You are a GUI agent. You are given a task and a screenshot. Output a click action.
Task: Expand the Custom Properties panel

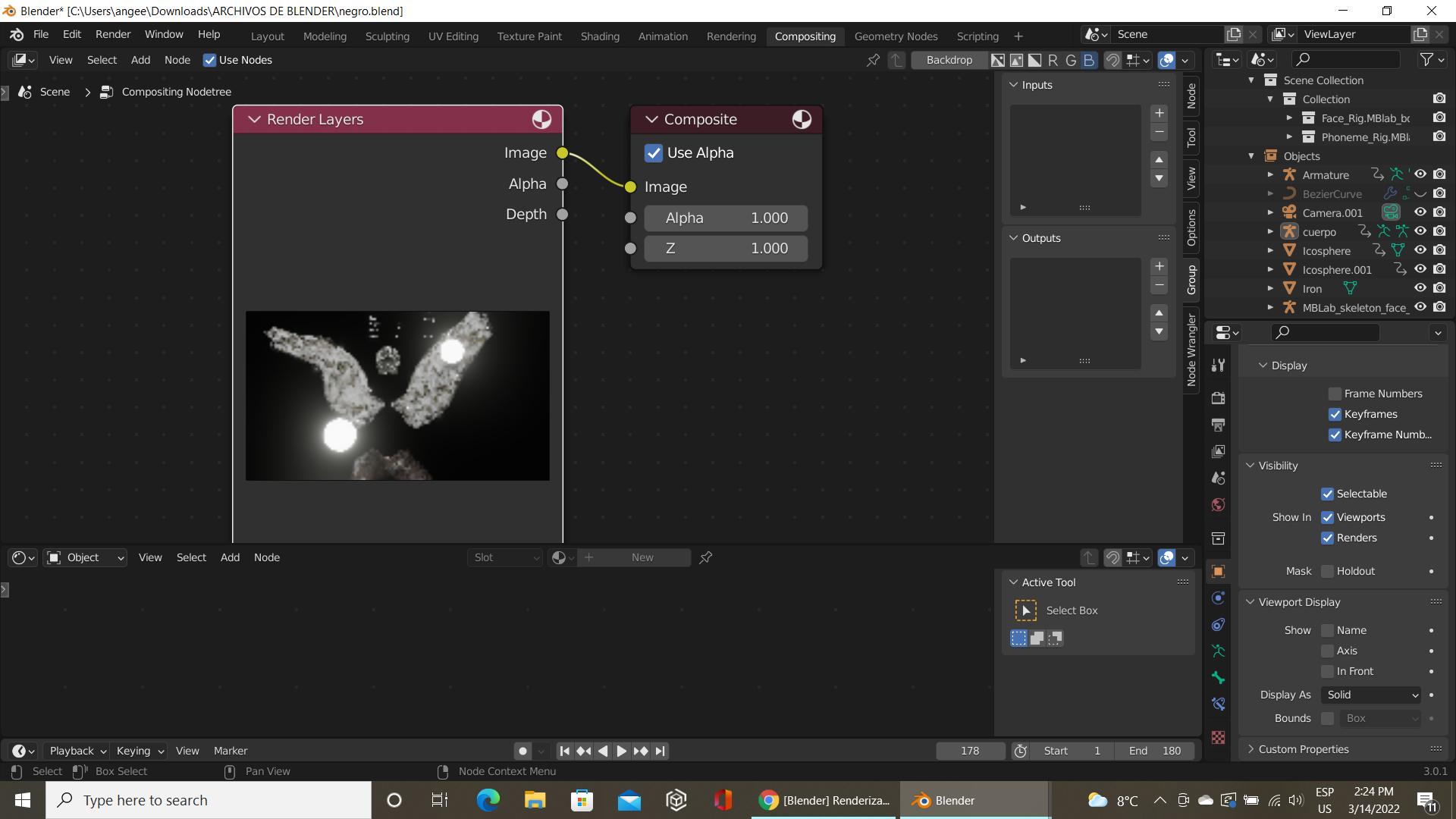1303,749
